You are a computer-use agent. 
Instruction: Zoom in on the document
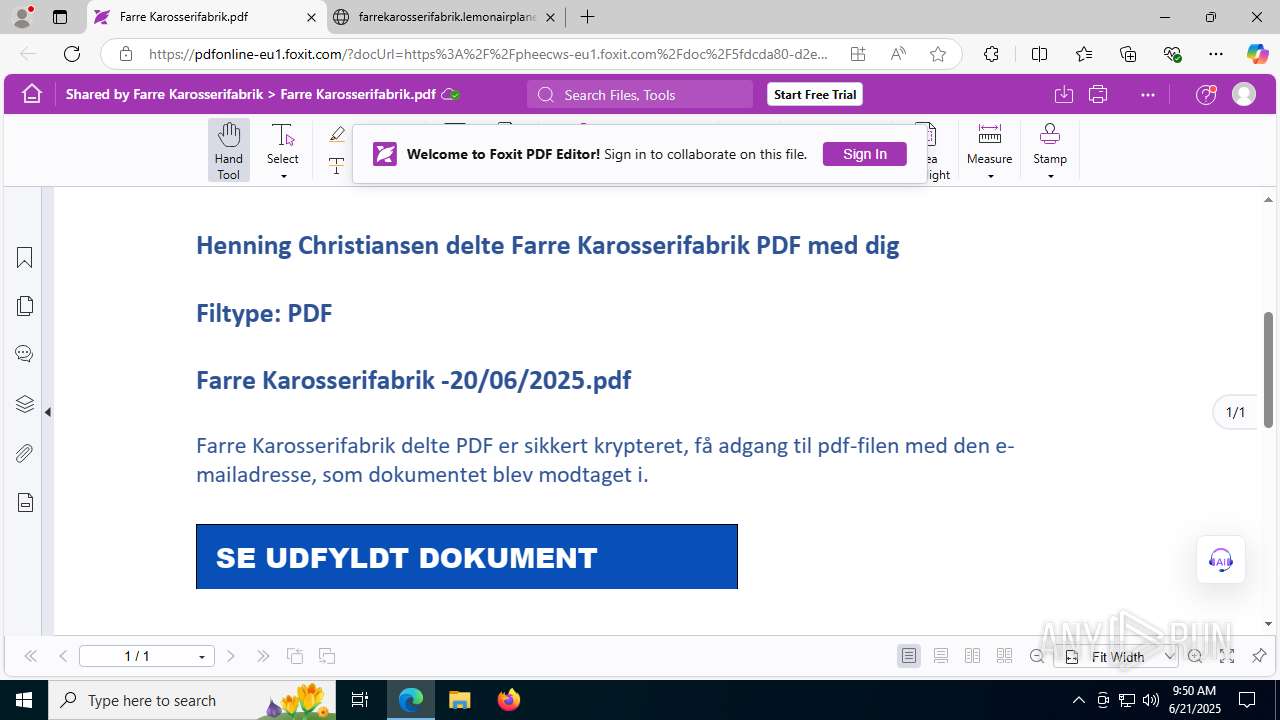(x=1195, y=656)
